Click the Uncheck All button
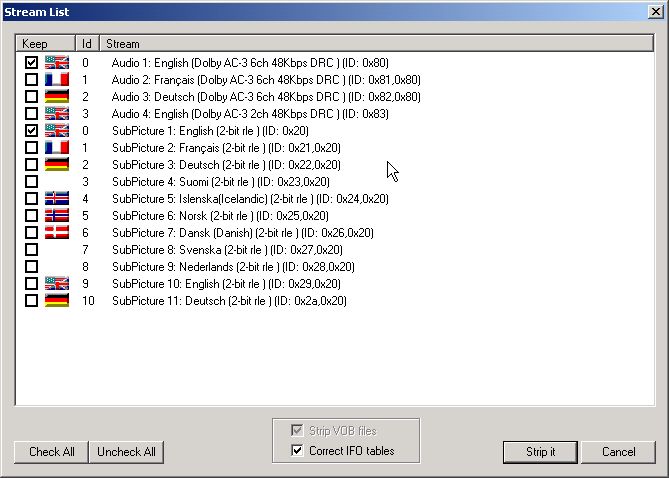 pos(126,452)
